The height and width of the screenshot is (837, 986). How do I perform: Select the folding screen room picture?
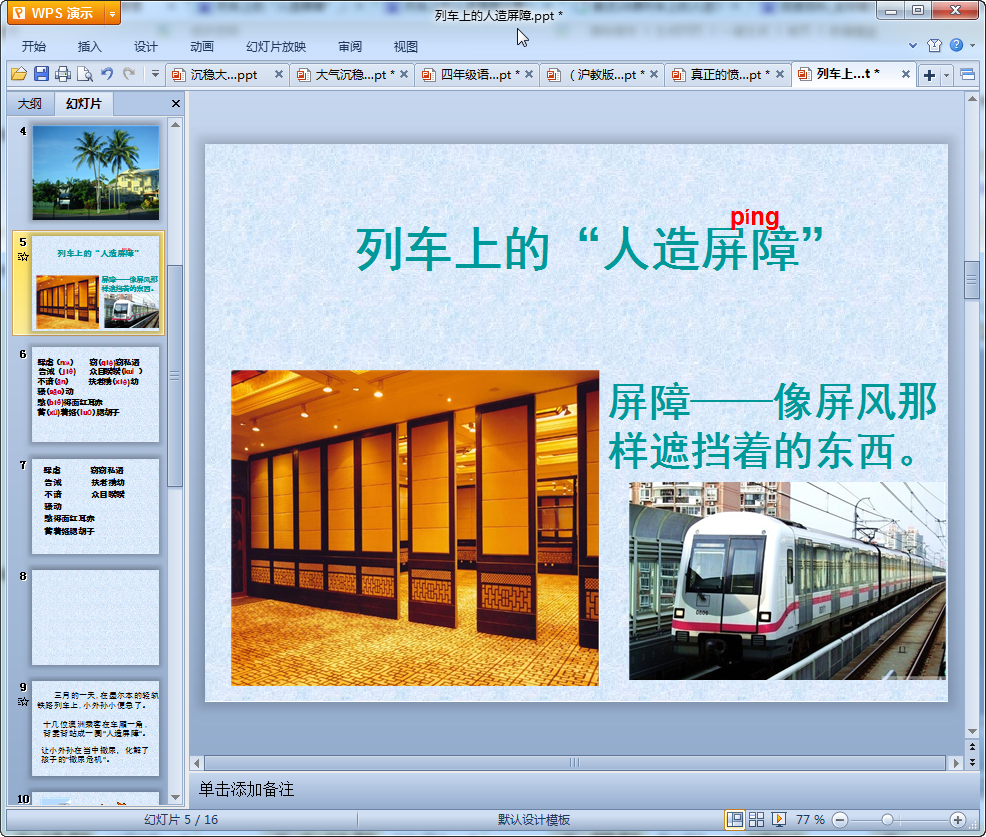click(x=415, y=528)
